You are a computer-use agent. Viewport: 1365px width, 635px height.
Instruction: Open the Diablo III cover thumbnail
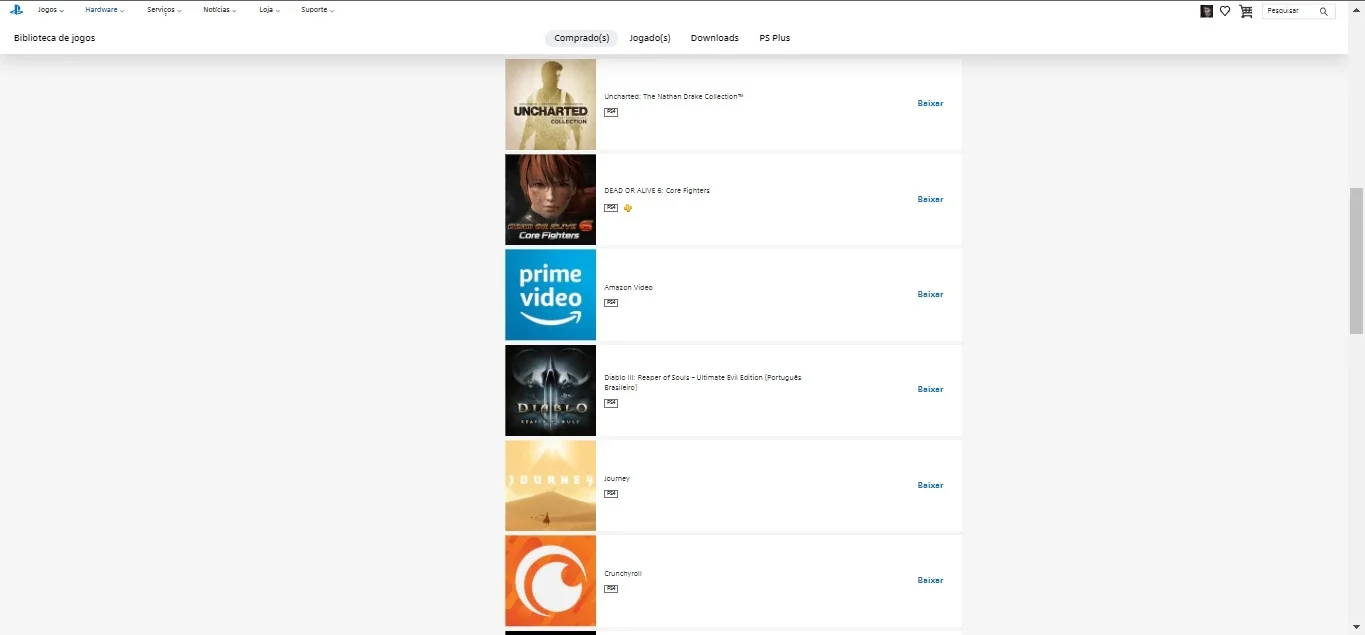pyautogui.click(x=550, y=390)
